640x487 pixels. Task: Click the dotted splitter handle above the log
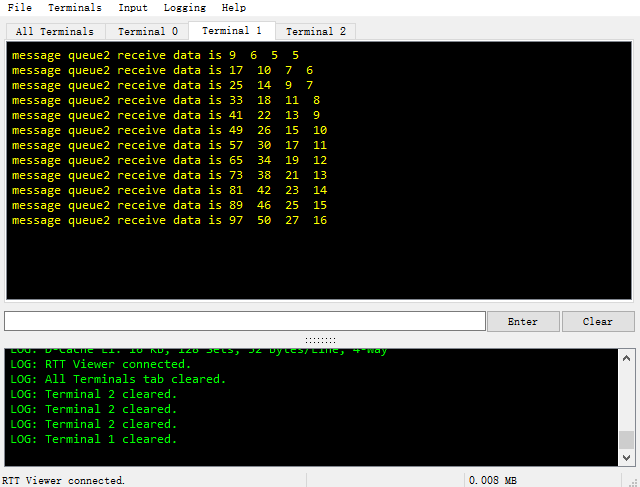tap(320, 340)
